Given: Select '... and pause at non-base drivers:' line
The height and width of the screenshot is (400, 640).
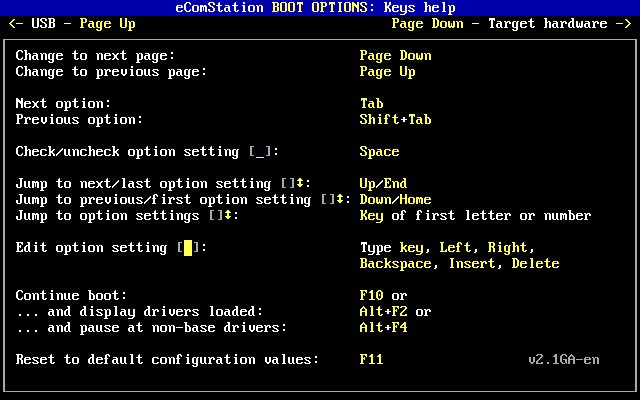Looking at the screenshot, I should [x=151, y=328].
